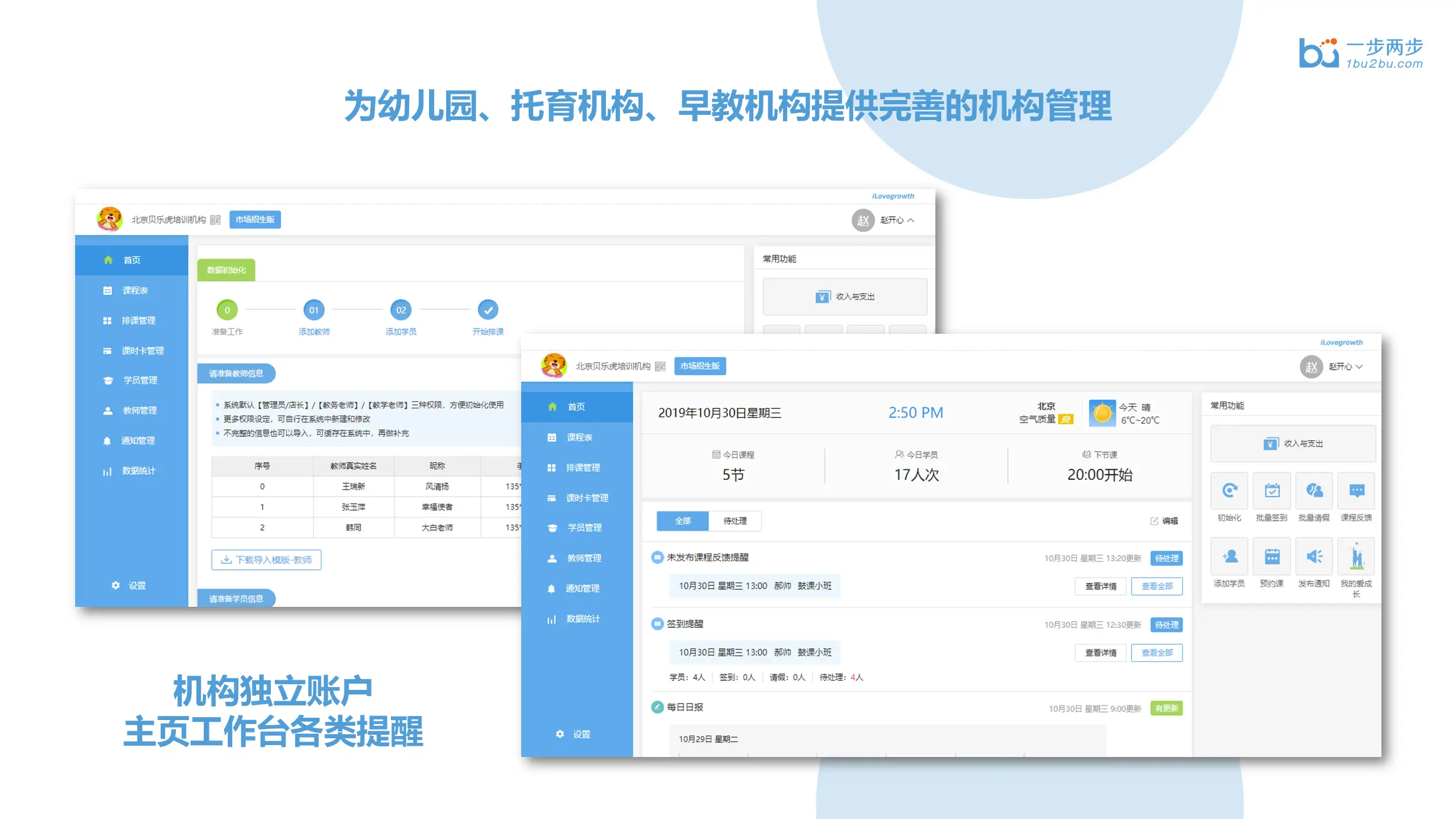Click 查看全部 under 签到提醒
Screen dimensions: 1456x819
[1157, 653]
